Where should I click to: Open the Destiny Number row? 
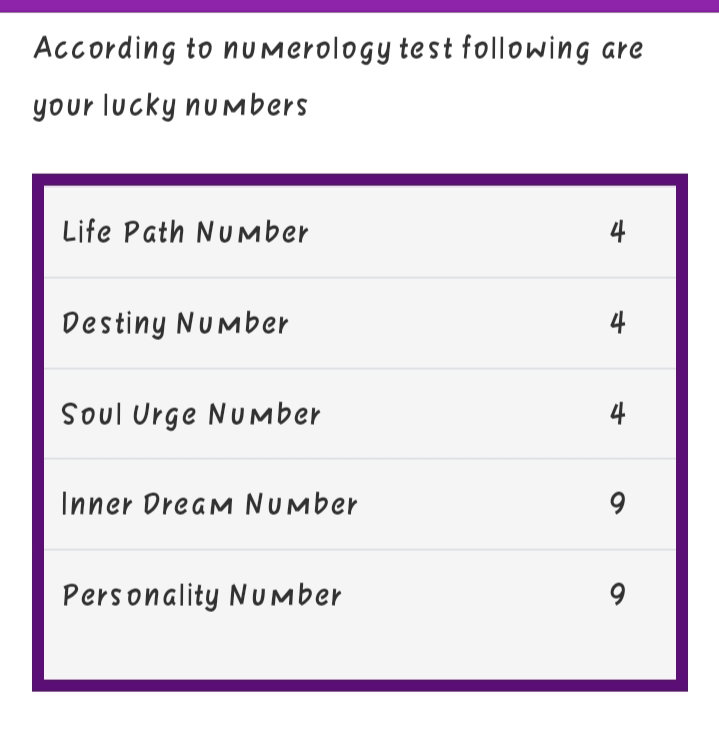(x=360, y=323)
